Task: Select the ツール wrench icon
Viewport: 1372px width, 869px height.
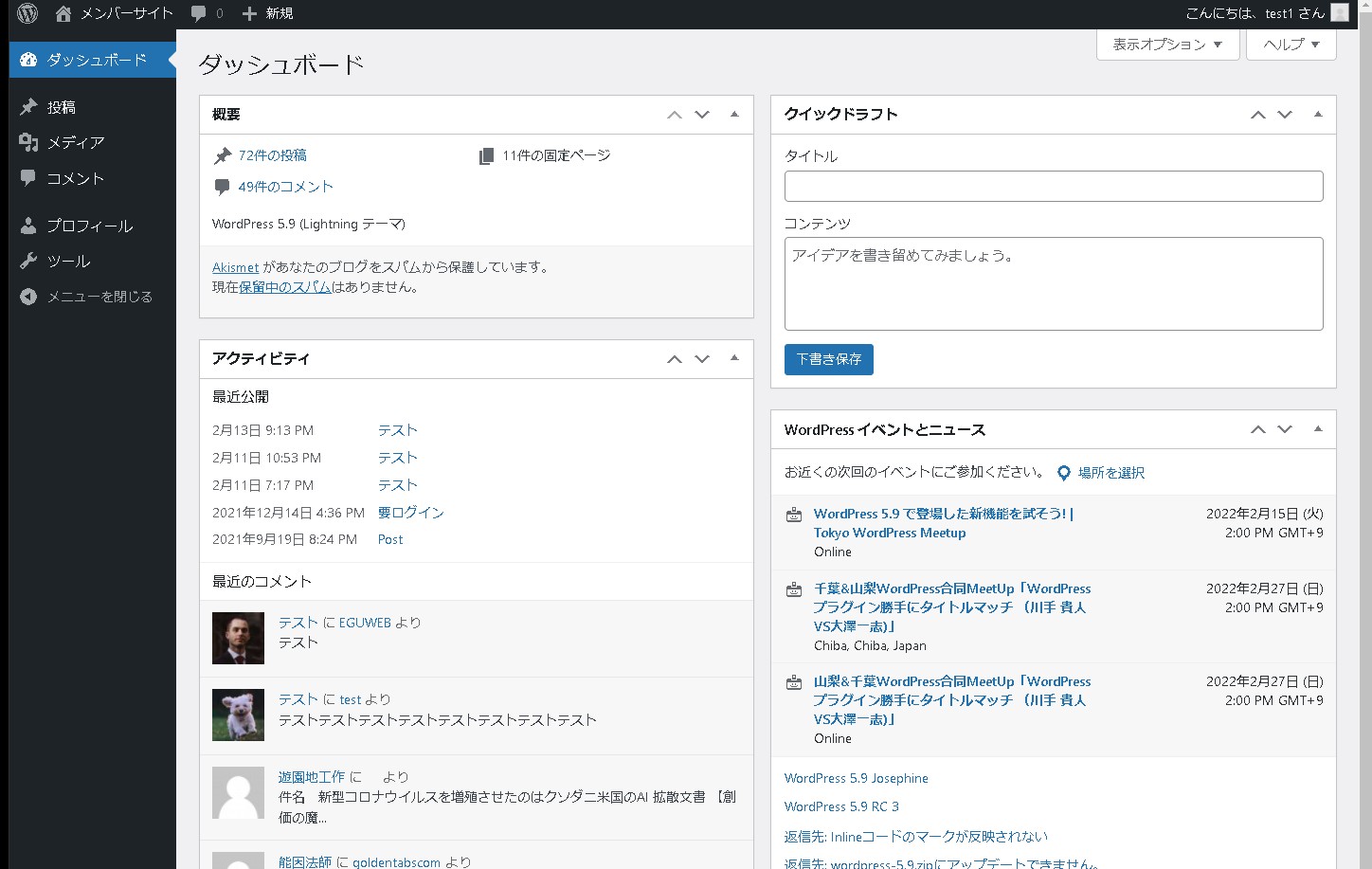Action: click(x=27, y=261)
